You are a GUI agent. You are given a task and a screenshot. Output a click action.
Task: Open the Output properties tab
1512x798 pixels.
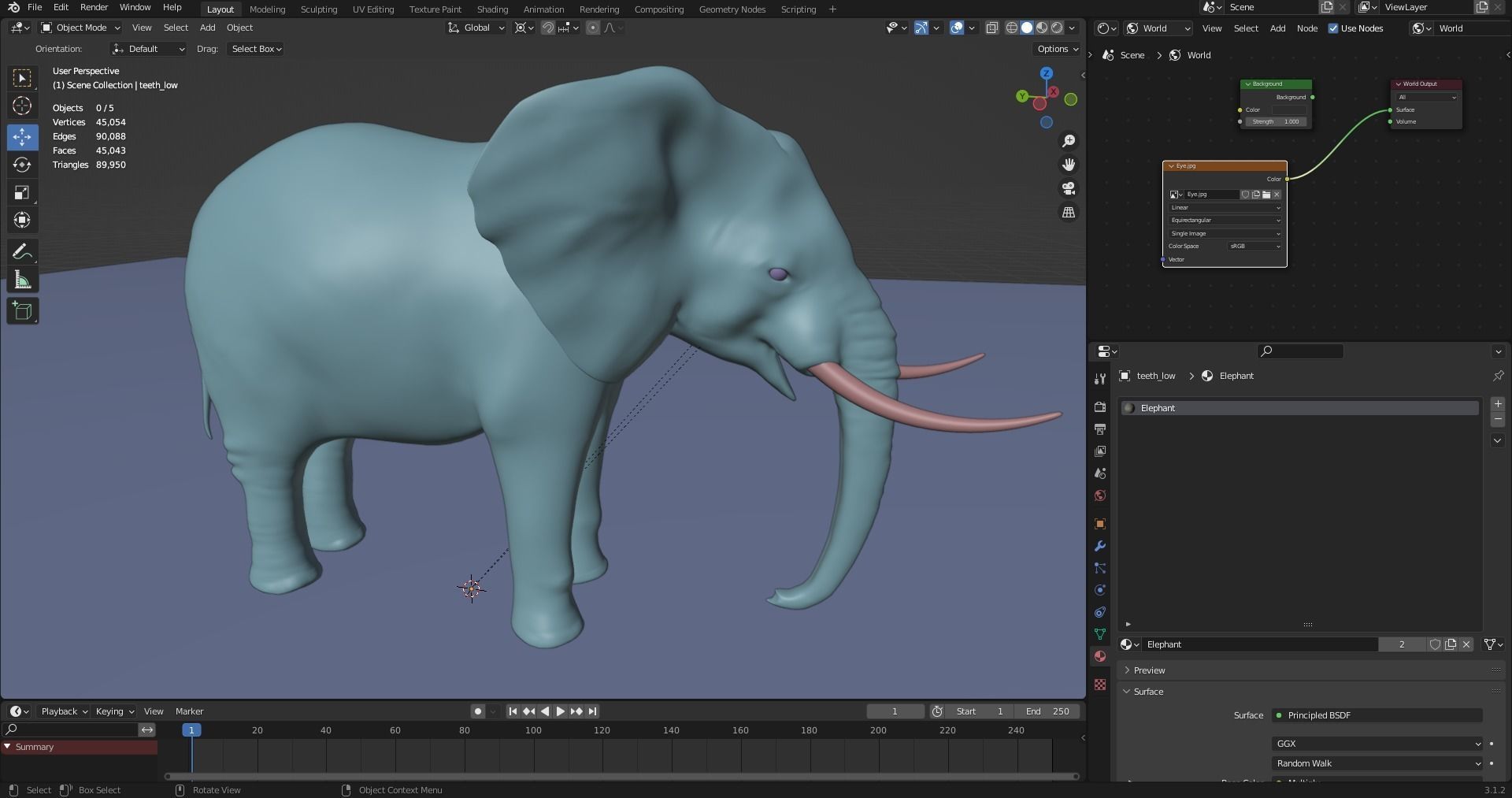tap(1100, 429)
